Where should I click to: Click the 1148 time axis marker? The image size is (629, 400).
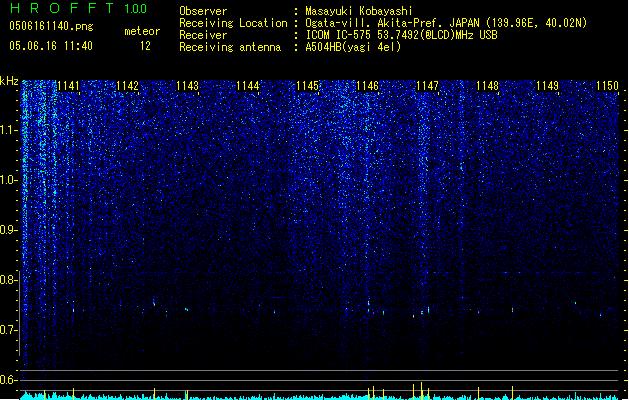coord(487,86)
